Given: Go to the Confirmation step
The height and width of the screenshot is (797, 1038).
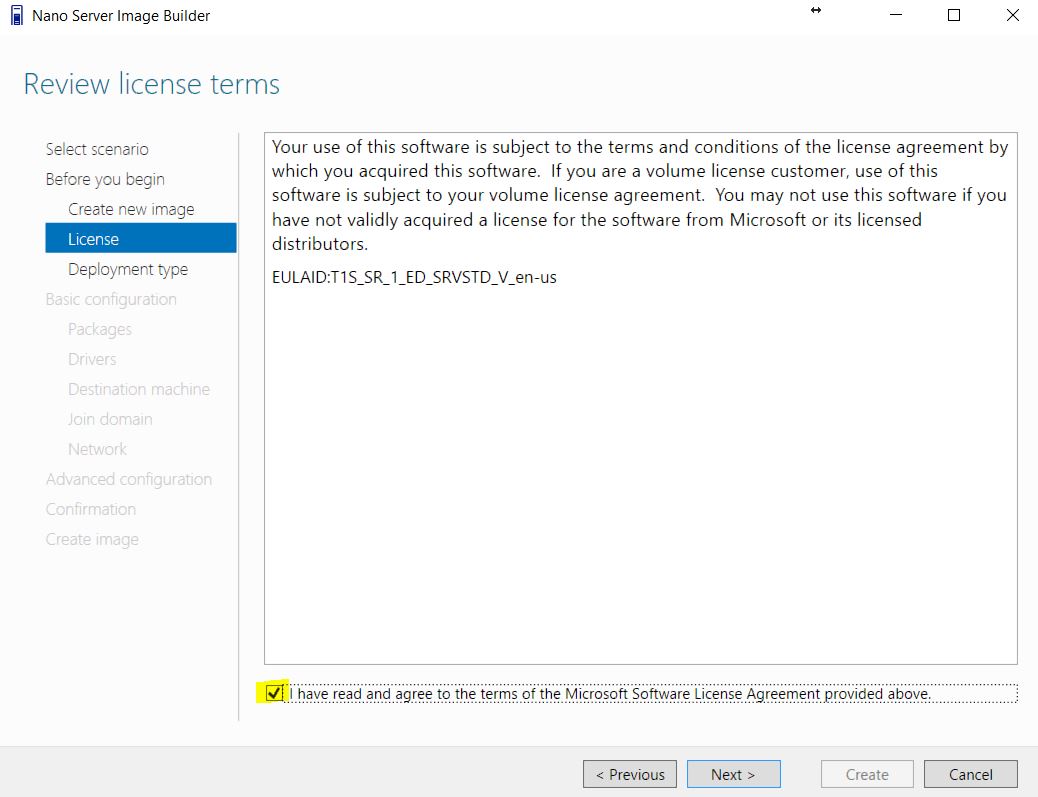Looking at the screenshot, I should (91, 509).
